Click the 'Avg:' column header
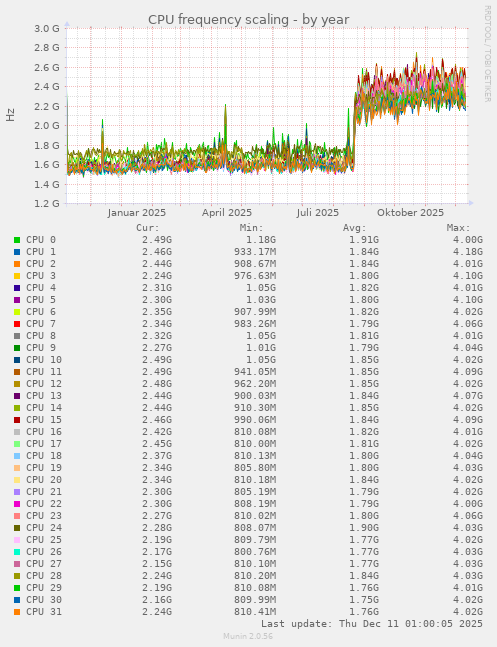This screenshot has width=497, height=647. tap(355, 228)
